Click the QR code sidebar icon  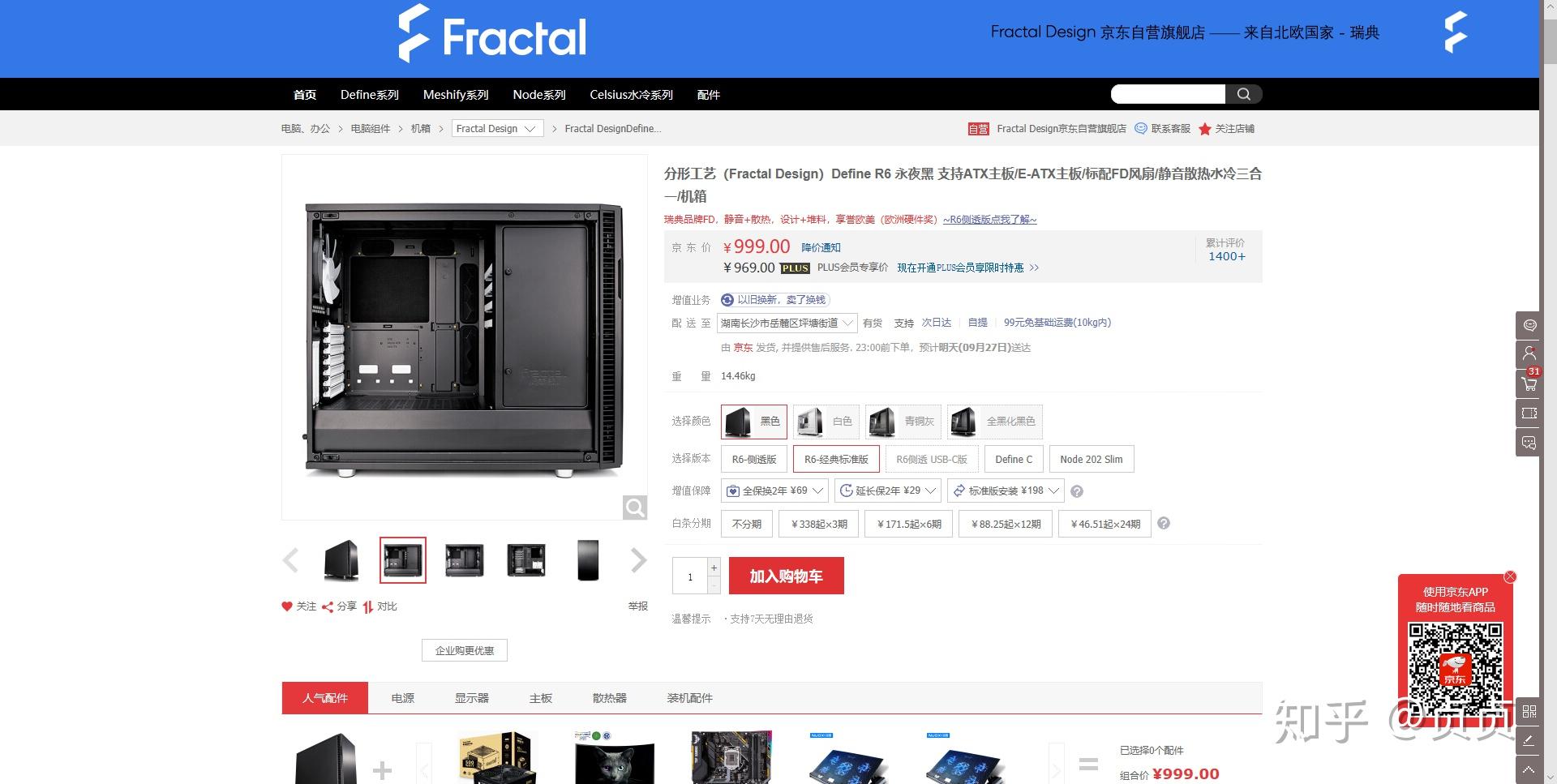pyautogui.click(x=1529, y=711)
